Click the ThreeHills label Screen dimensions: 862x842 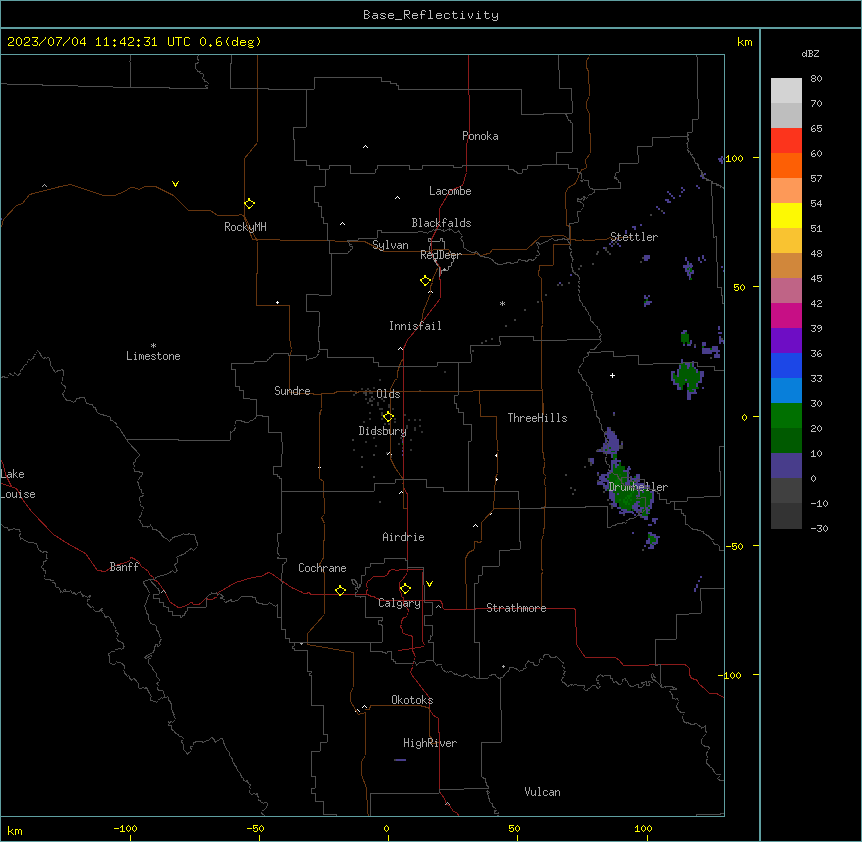pyautogui.click(x=537, y=418)
